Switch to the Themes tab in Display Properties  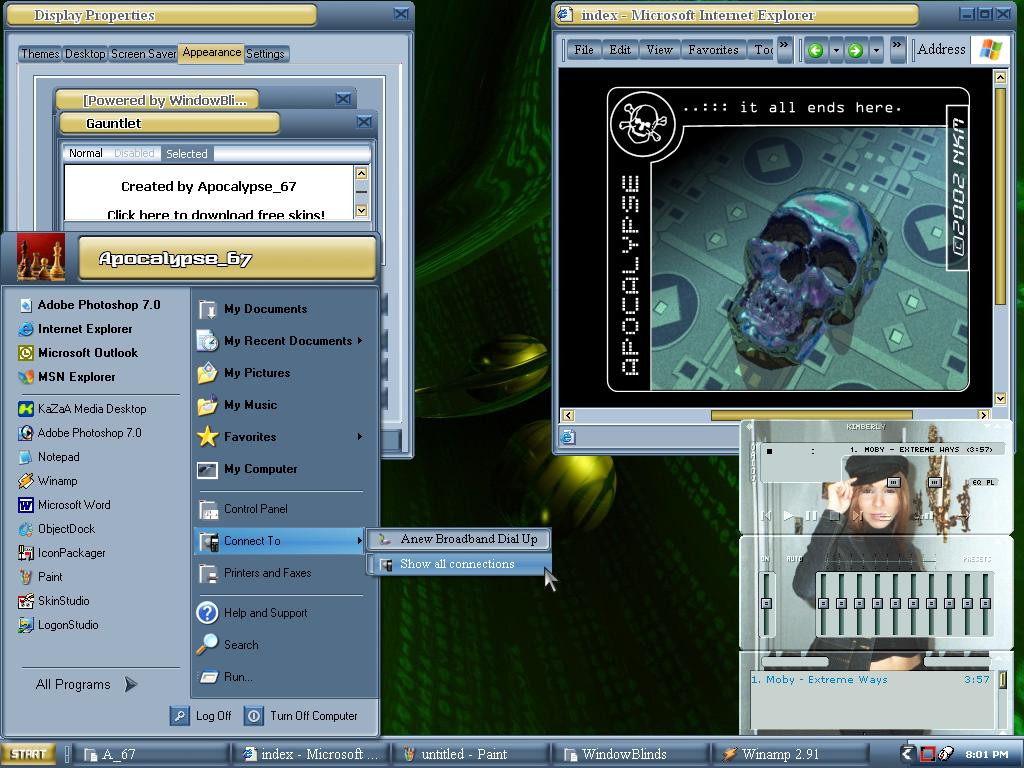(40, 54)
